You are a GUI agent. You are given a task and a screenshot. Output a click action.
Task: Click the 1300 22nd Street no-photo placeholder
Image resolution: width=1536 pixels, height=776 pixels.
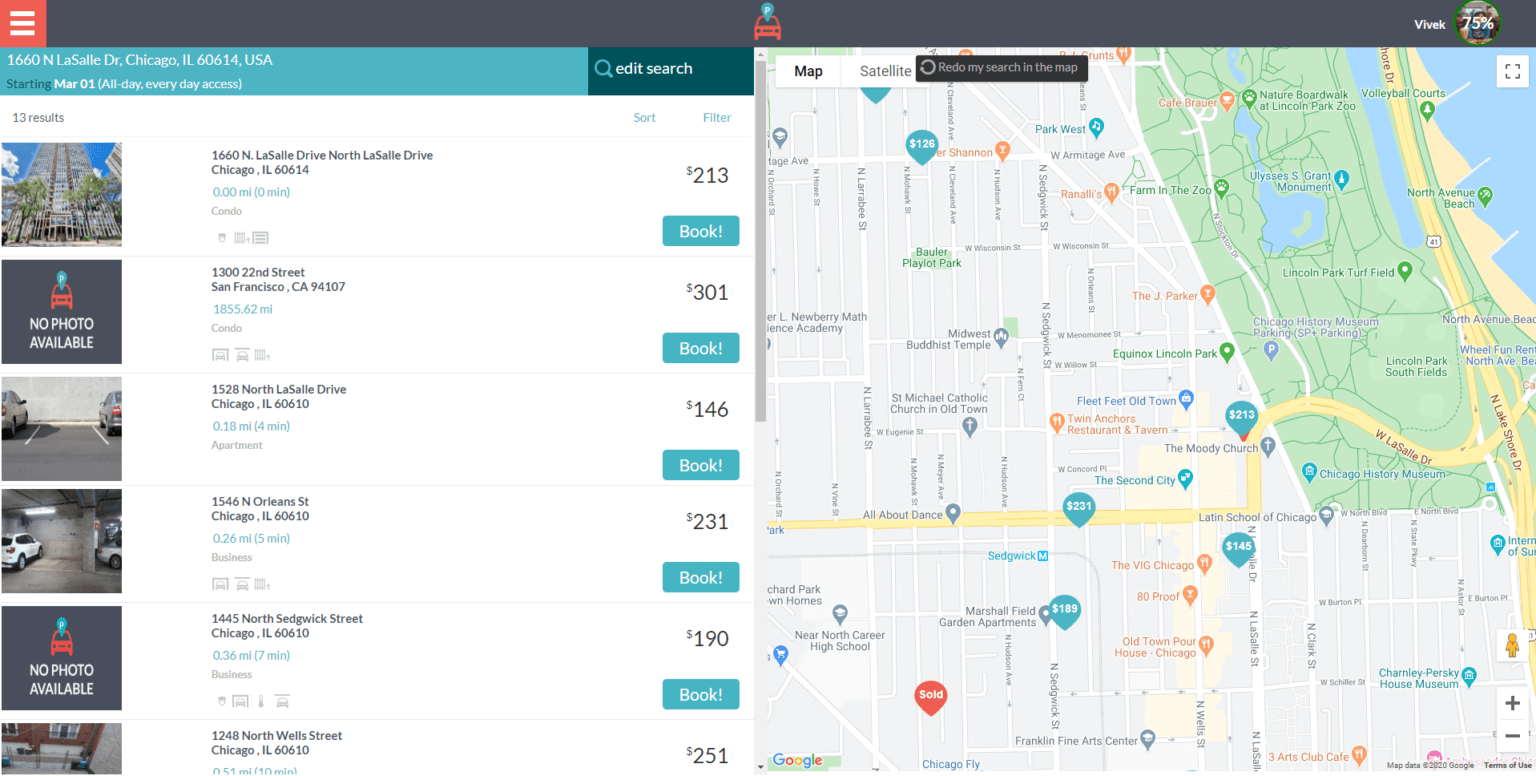coord(61,312)
